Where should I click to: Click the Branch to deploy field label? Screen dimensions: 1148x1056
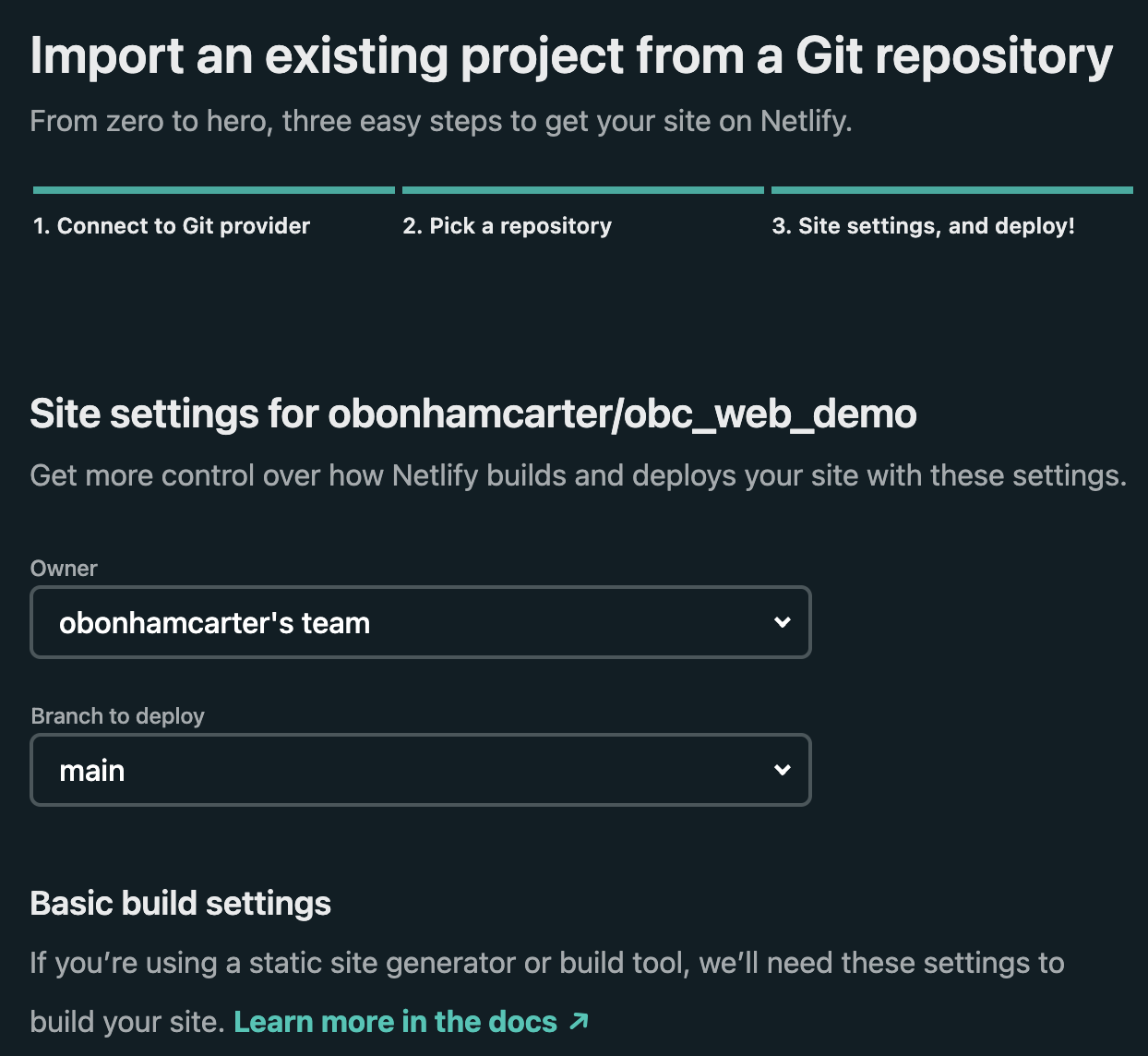(118, 716)
